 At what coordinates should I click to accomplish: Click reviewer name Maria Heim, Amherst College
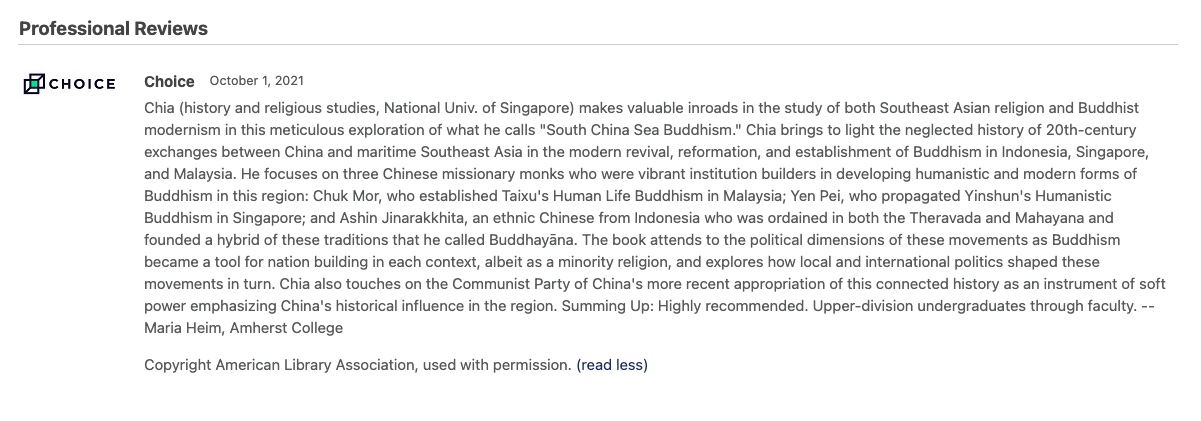click(x=243, y=328)
